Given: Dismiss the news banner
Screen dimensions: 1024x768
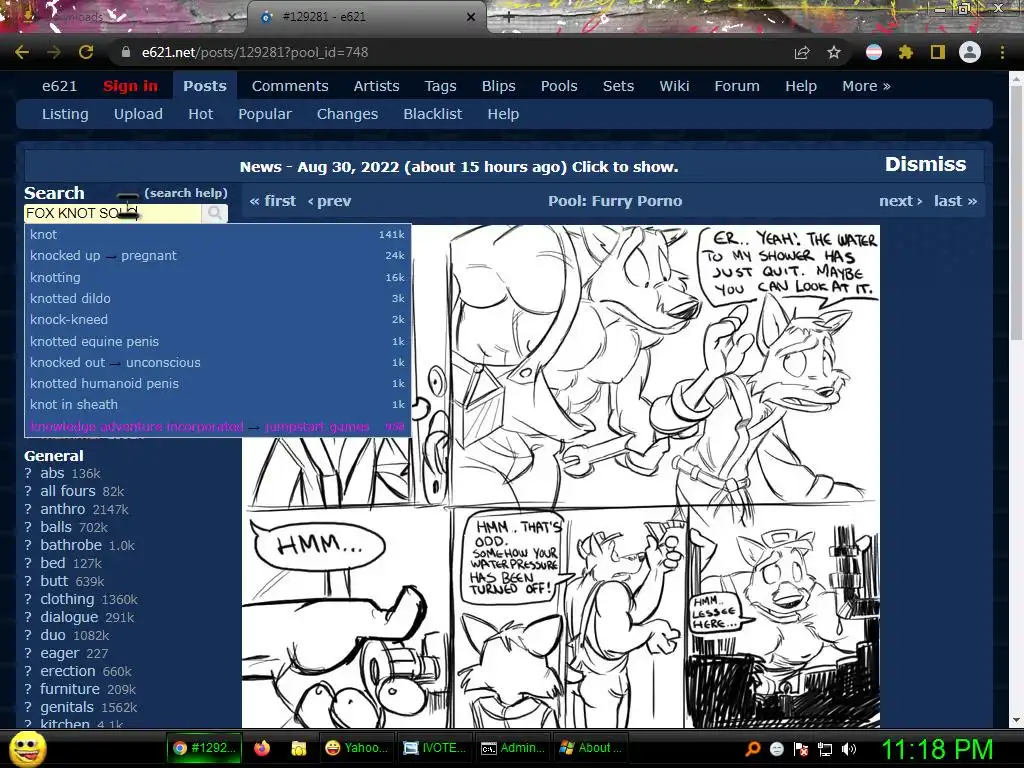Looking at the screenshot, I should (x=925, y=164).
